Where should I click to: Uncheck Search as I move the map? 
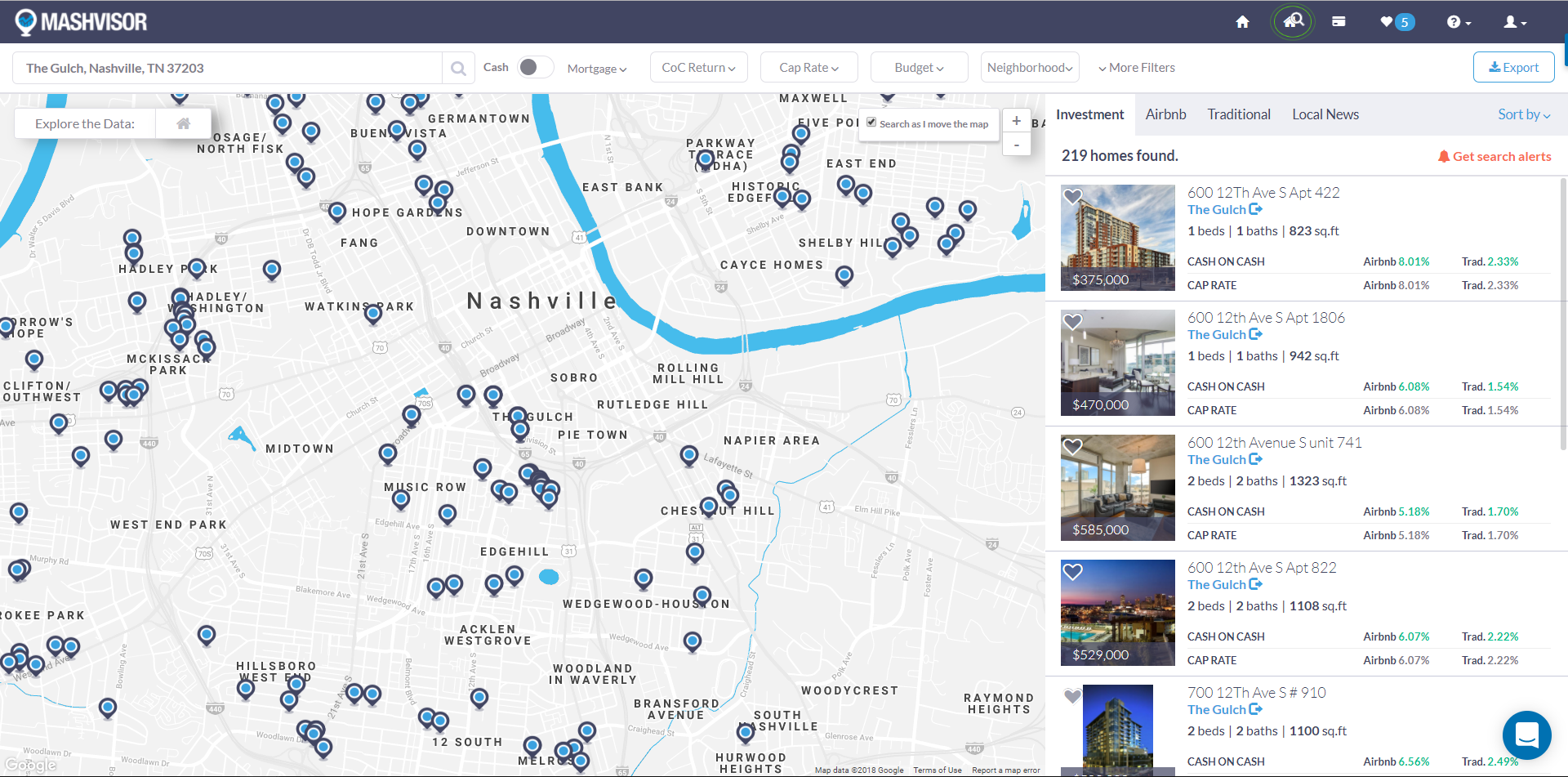pos(871,123)
